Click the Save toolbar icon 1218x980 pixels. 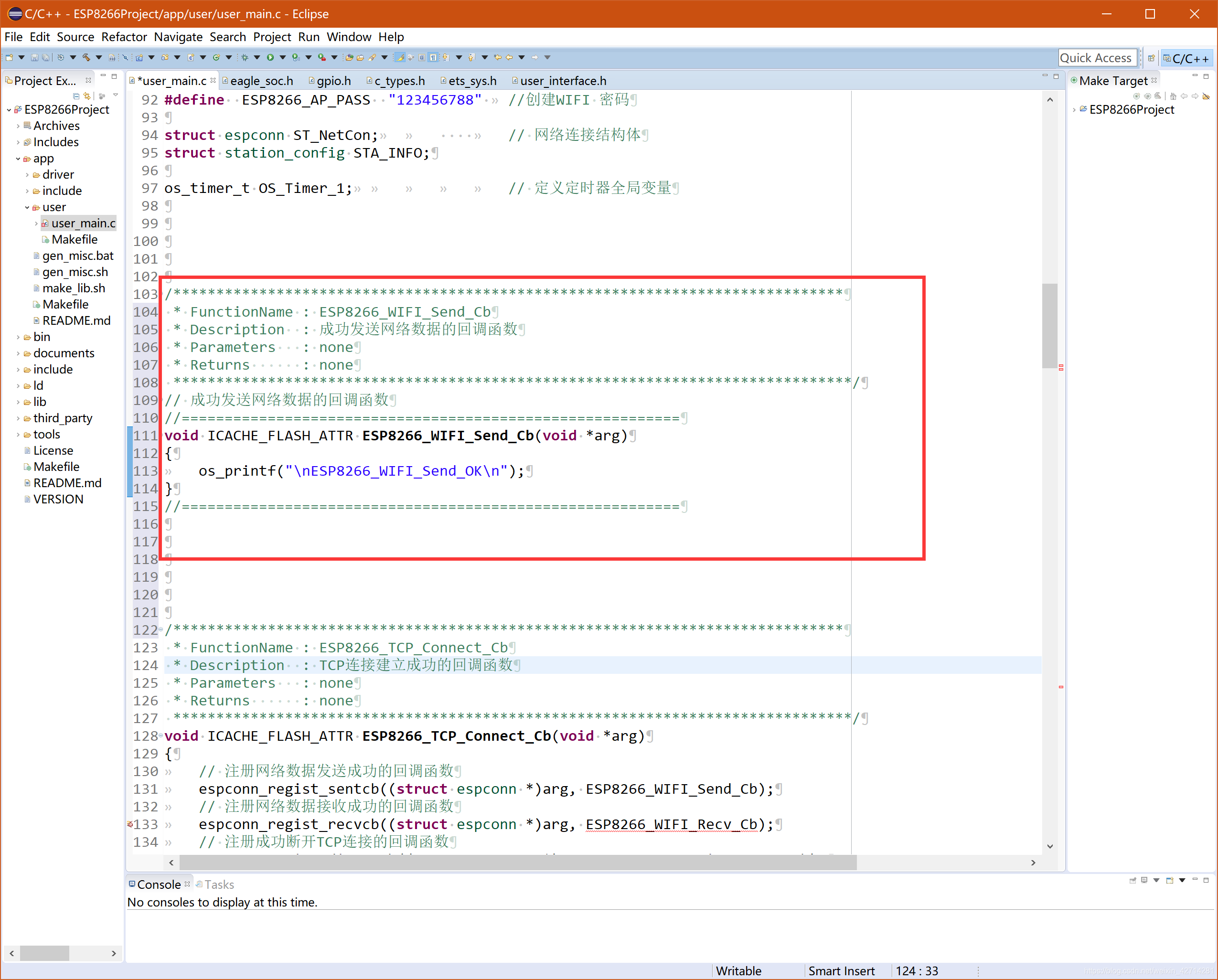click(34, 58)
